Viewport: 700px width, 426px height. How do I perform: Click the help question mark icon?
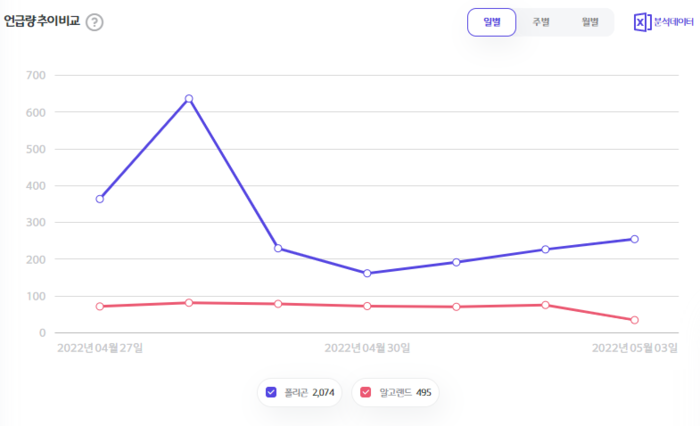click(x=94, y=22)
